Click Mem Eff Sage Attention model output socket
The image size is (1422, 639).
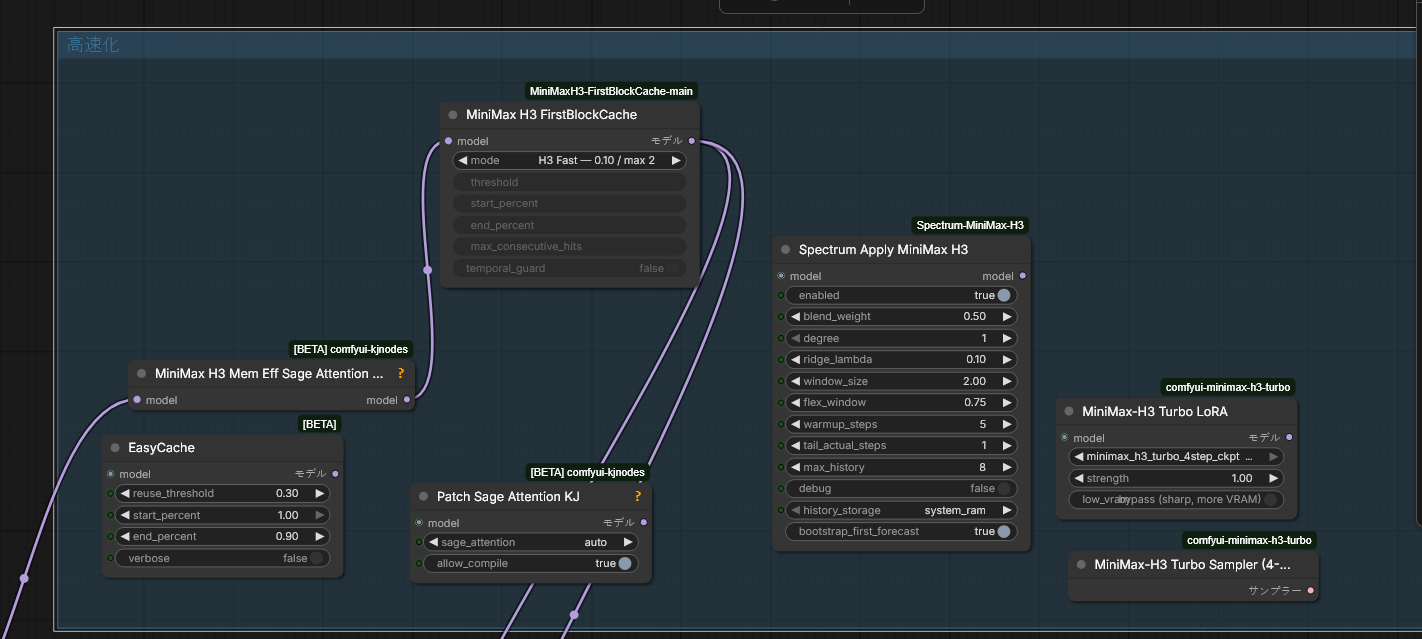(406, 400)
